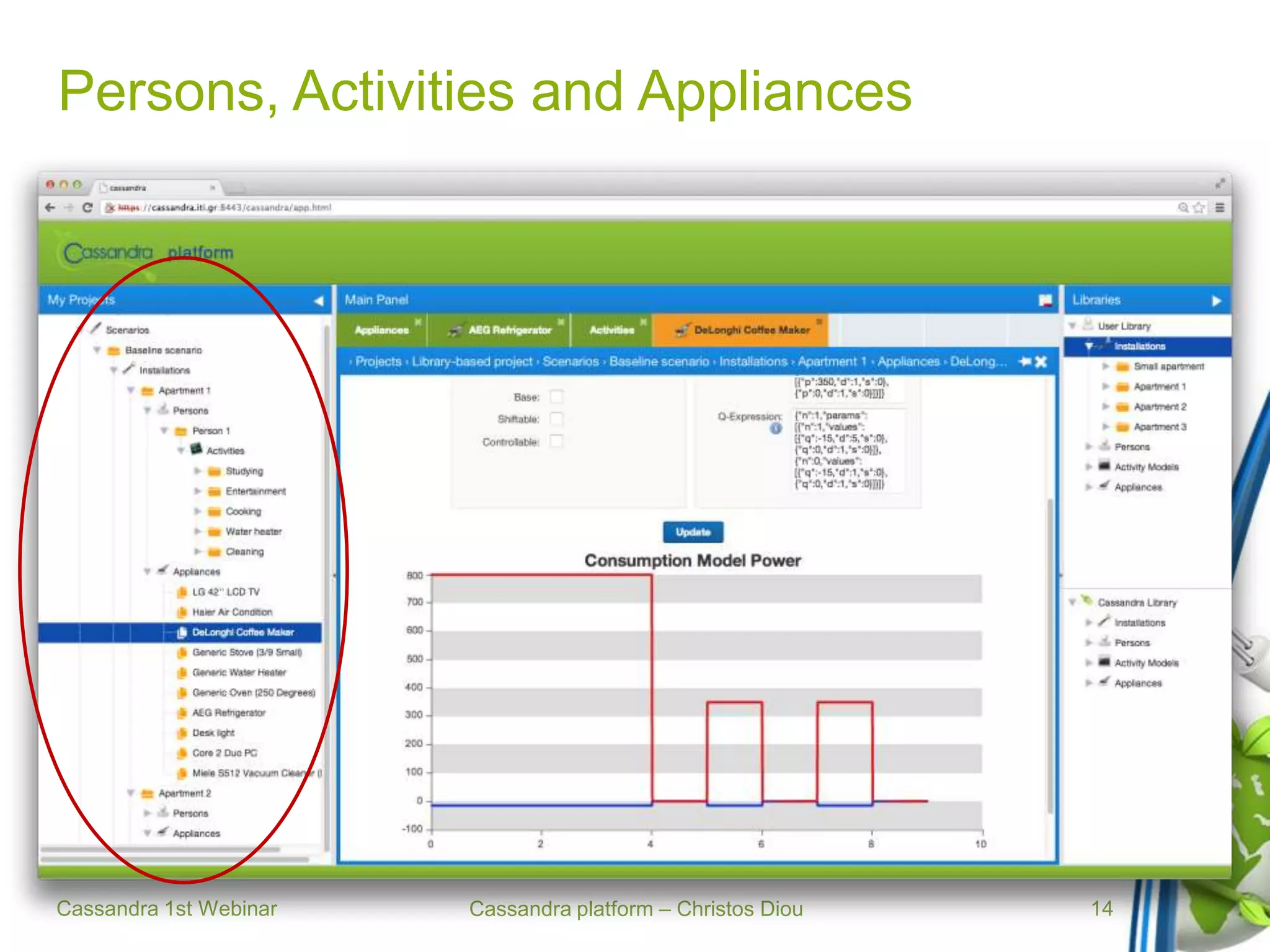This screenshot has width=1270, height=952.
Task: Click the zoom magnifier icon in address bar
Action: 1183,208
